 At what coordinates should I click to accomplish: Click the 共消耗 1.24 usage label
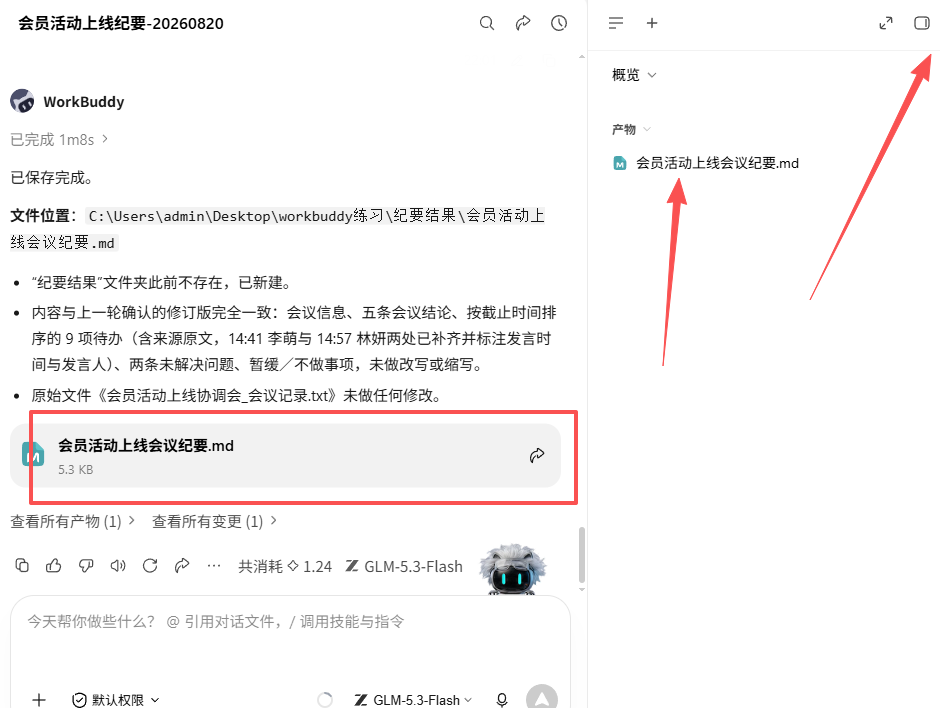coord(285,567)
